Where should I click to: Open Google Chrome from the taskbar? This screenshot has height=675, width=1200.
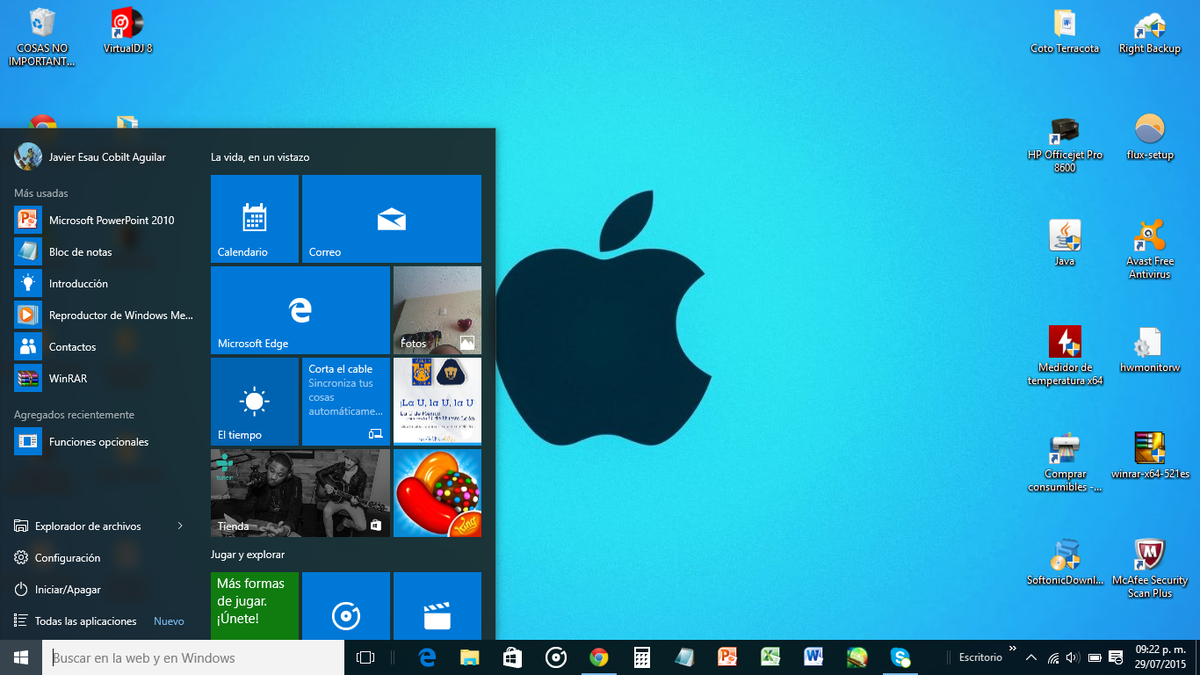pos(599,657)
